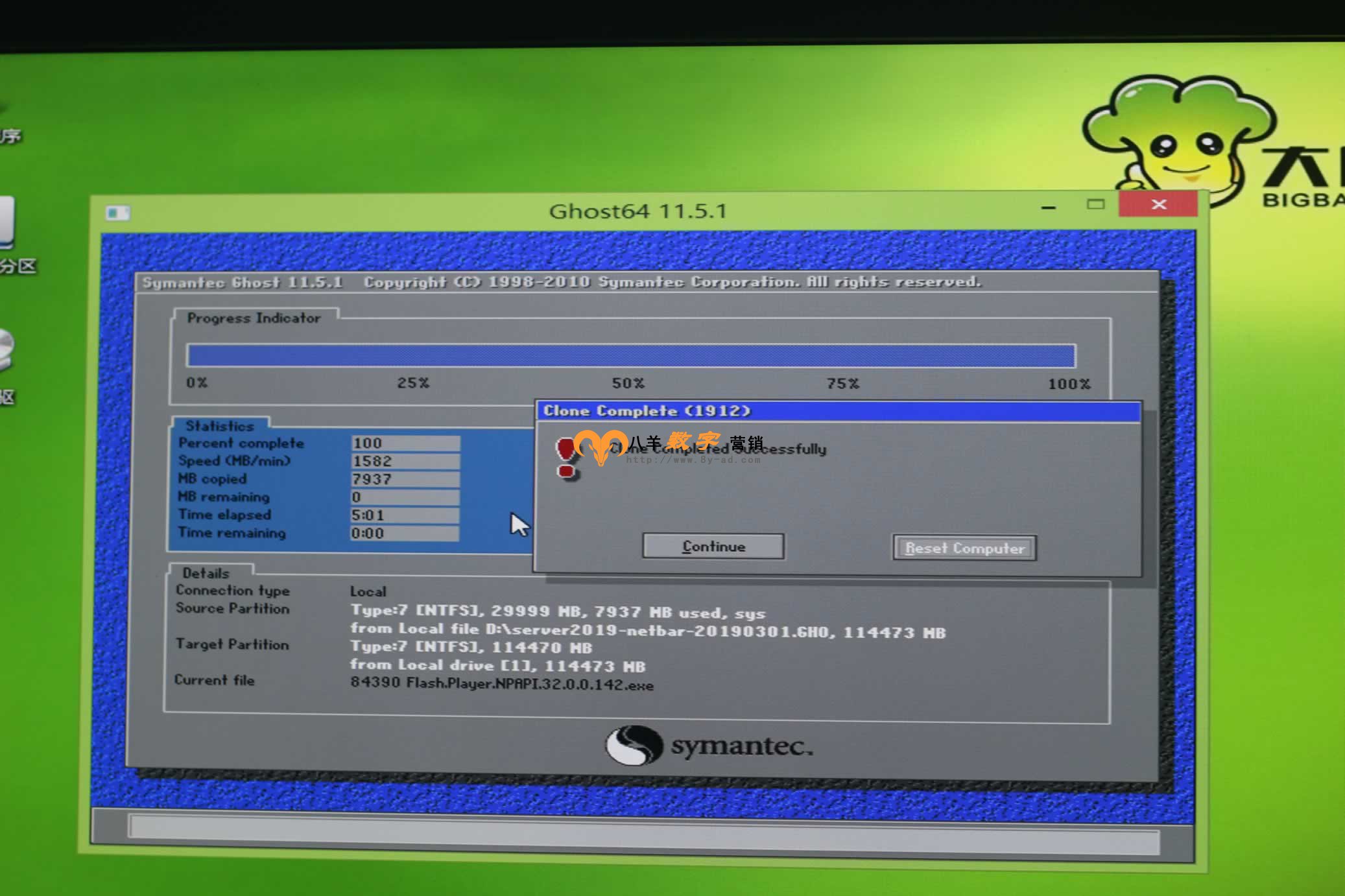Viewport: 1345px width, 896px height.
Task: Click the Speed value 1582
Action: coord(405,461)
